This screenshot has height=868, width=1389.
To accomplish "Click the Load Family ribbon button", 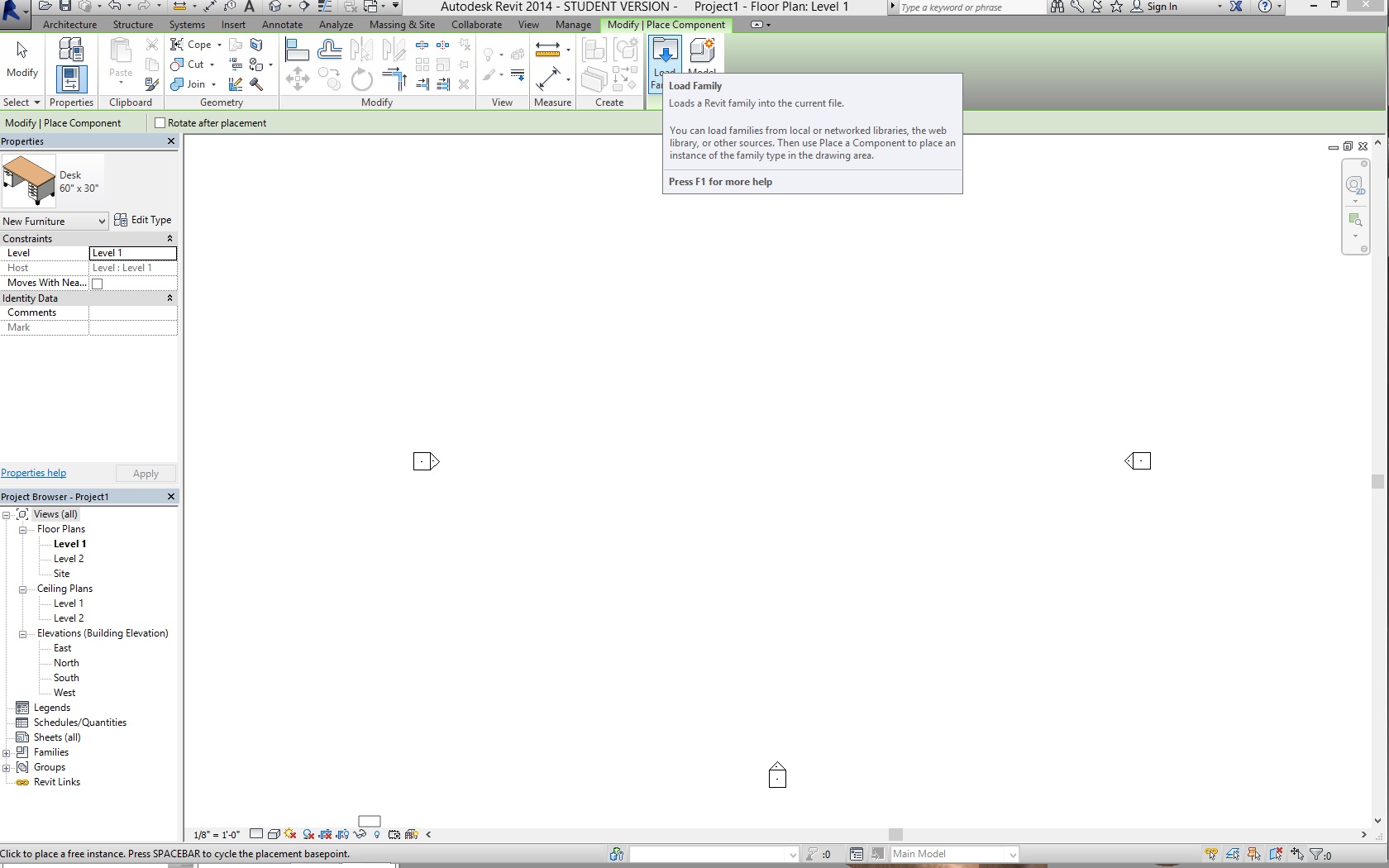I will 665,62.
